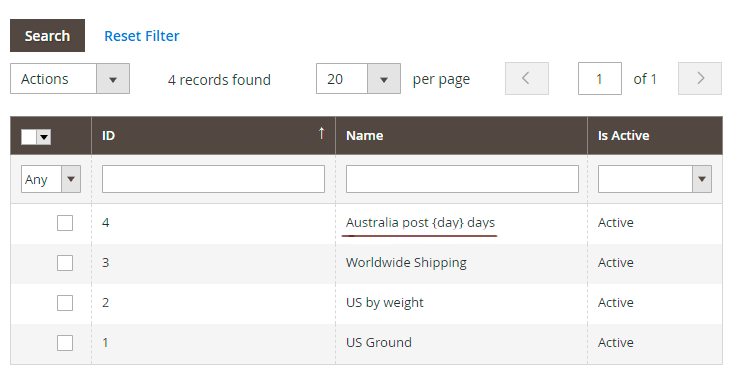Viewport: 734px width, 386px height.
Task: Click the Search button
Action: pos(47,36)
